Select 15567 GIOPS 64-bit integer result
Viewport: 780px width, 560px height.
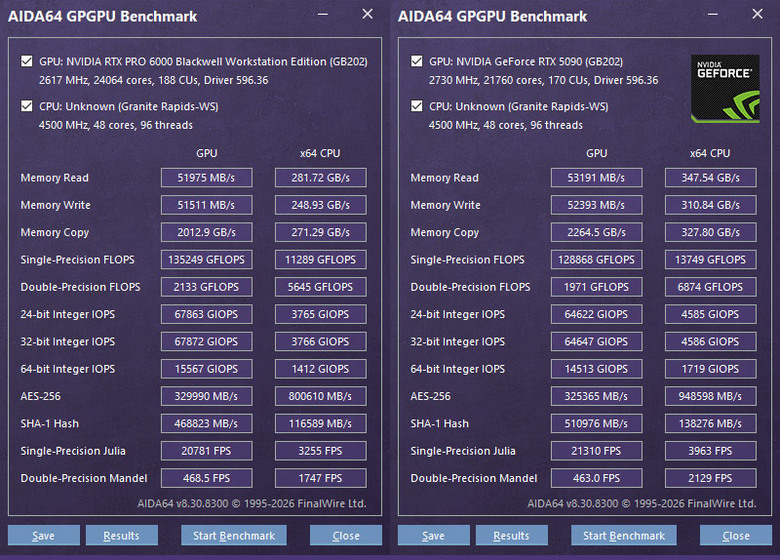[206, 369]
